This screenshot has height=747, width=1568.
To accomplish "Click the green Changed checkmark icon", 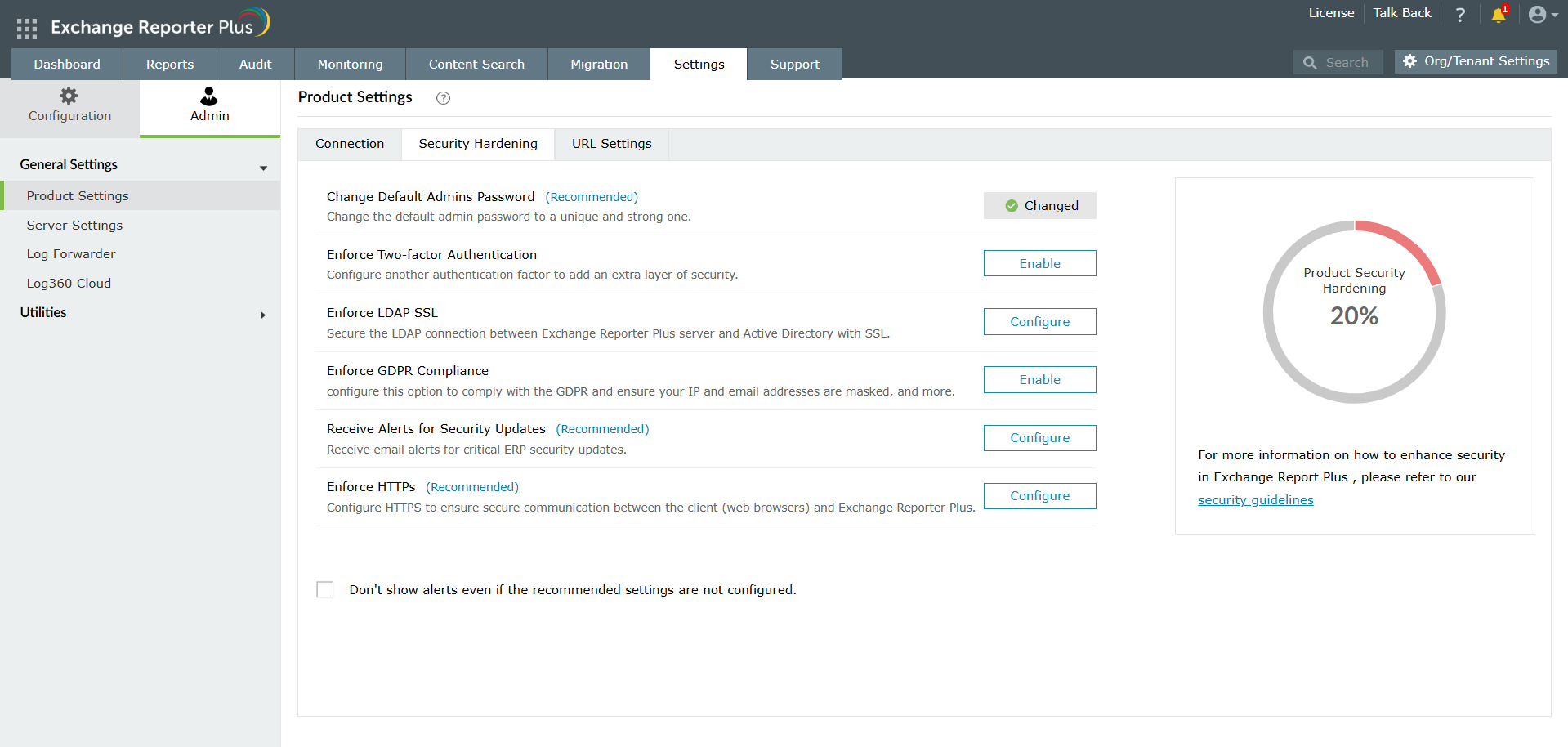I will point(1012,206).
